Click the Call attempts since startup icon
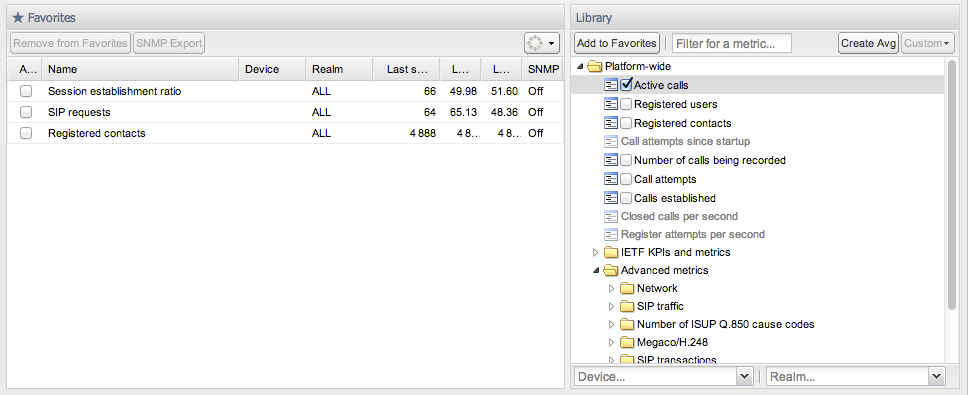 (x=611, y=141)
